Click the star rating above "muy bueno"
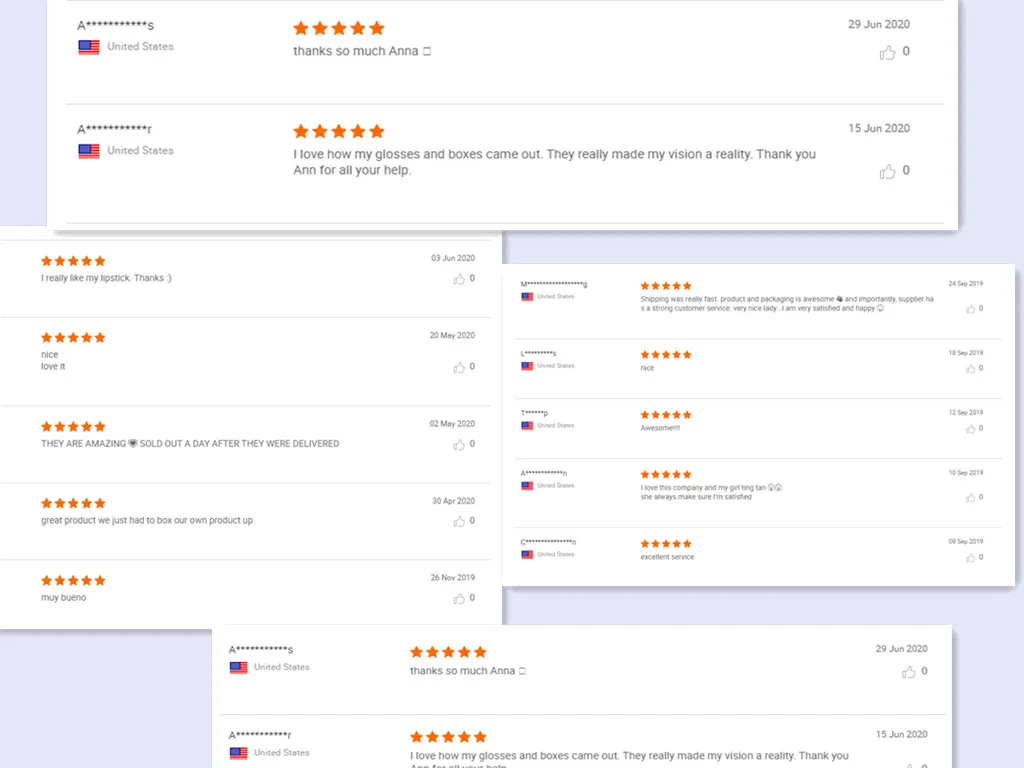 click(x=73, y=580)
